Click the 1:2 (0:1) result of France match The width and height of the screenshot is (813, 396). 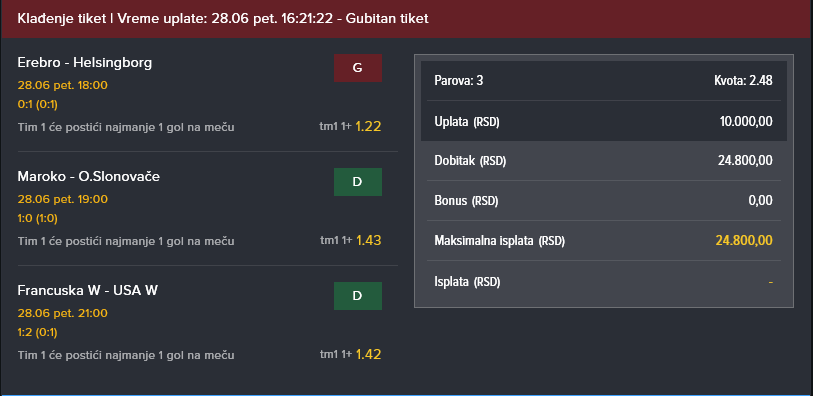38,333
